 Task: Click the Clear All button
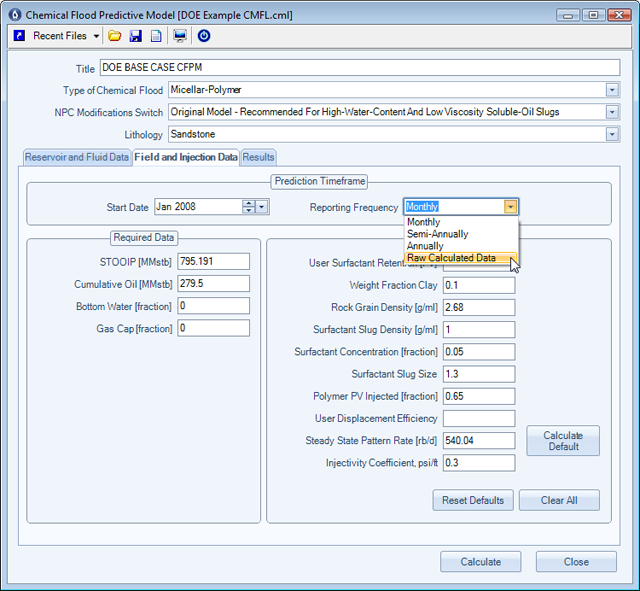point(559,500)
